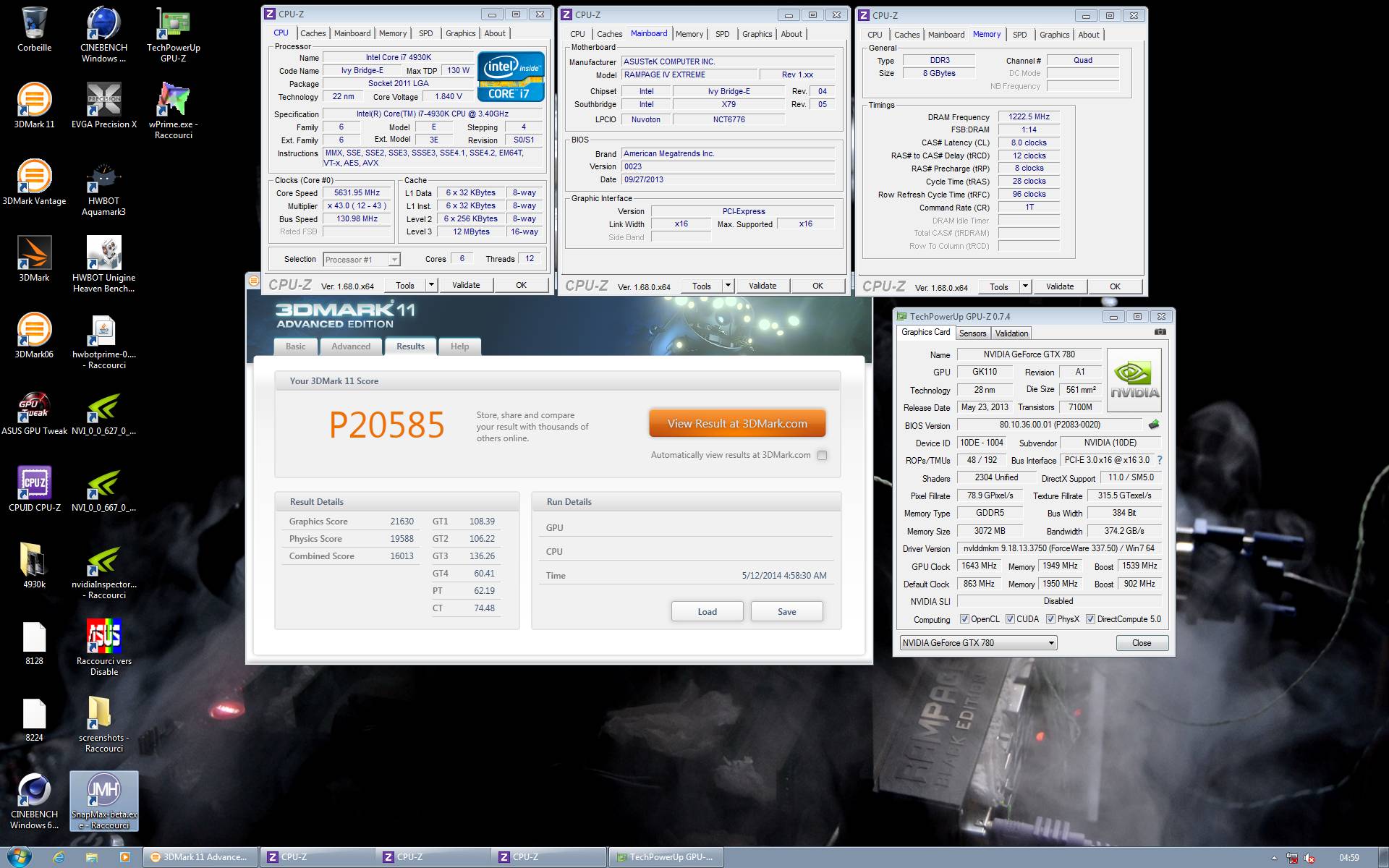Open Windows Explorer taskbar icon
1389x868 pixels.
92,857
